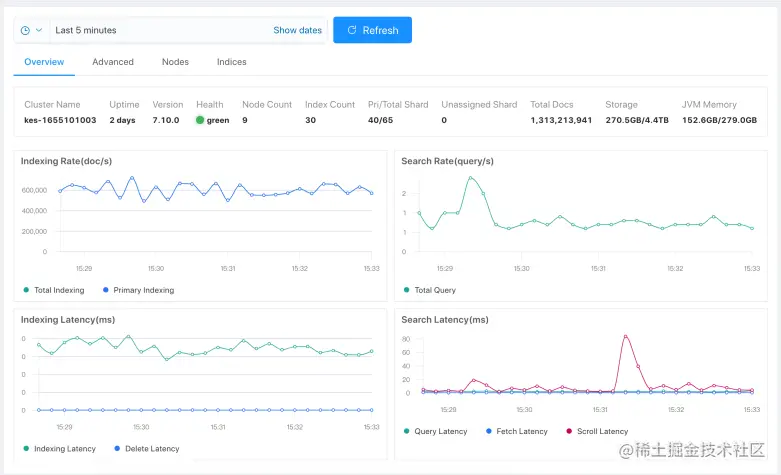
Task: Open the Last 5 minutes range field
Action: (x=159, y=30)
